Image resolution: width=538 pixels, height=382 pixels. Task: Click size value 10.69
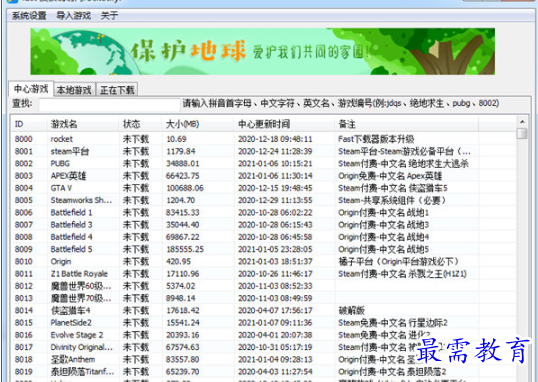(x=176, y=139)
